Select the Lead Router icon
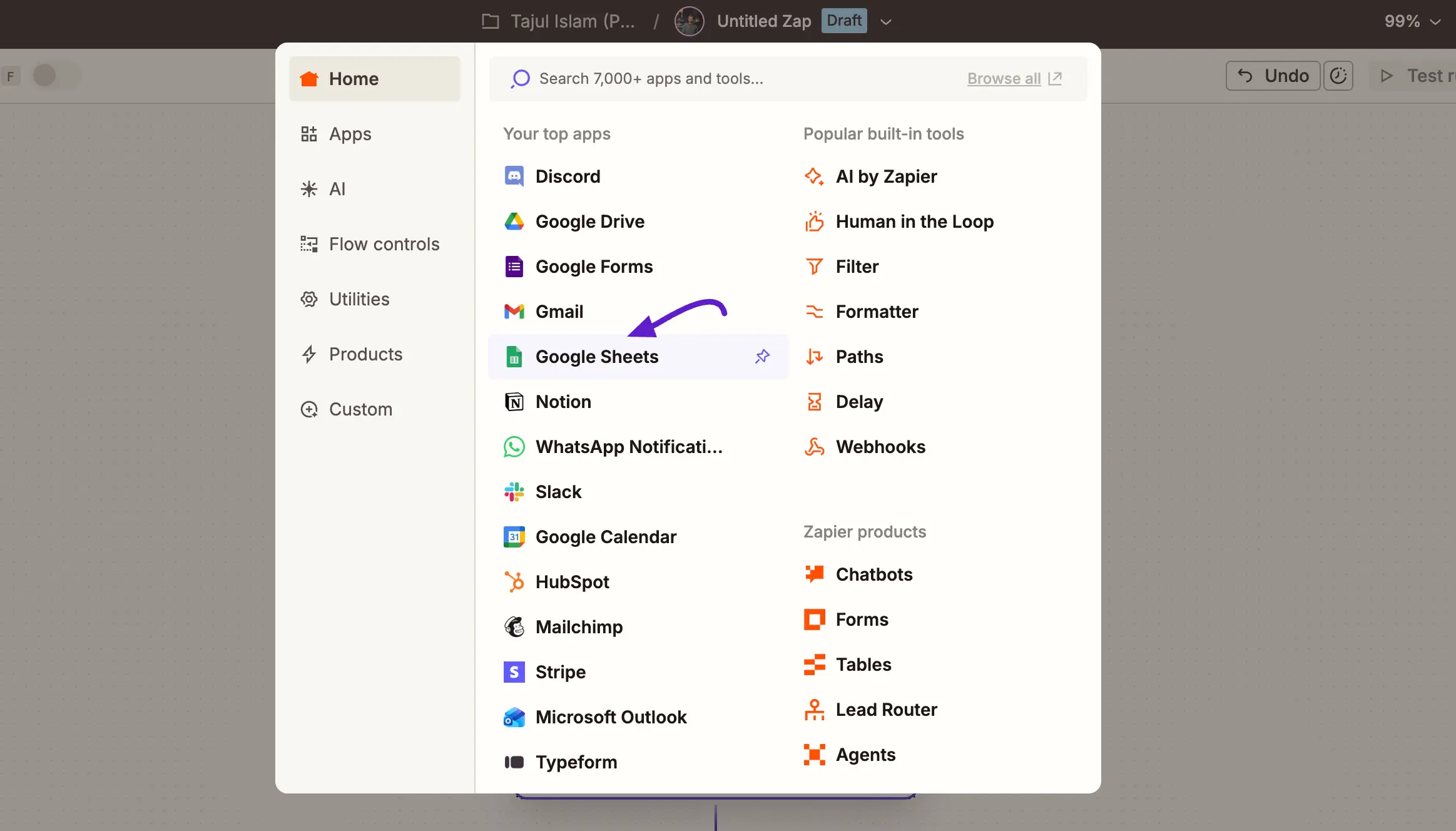 click(x=814, y=710)
